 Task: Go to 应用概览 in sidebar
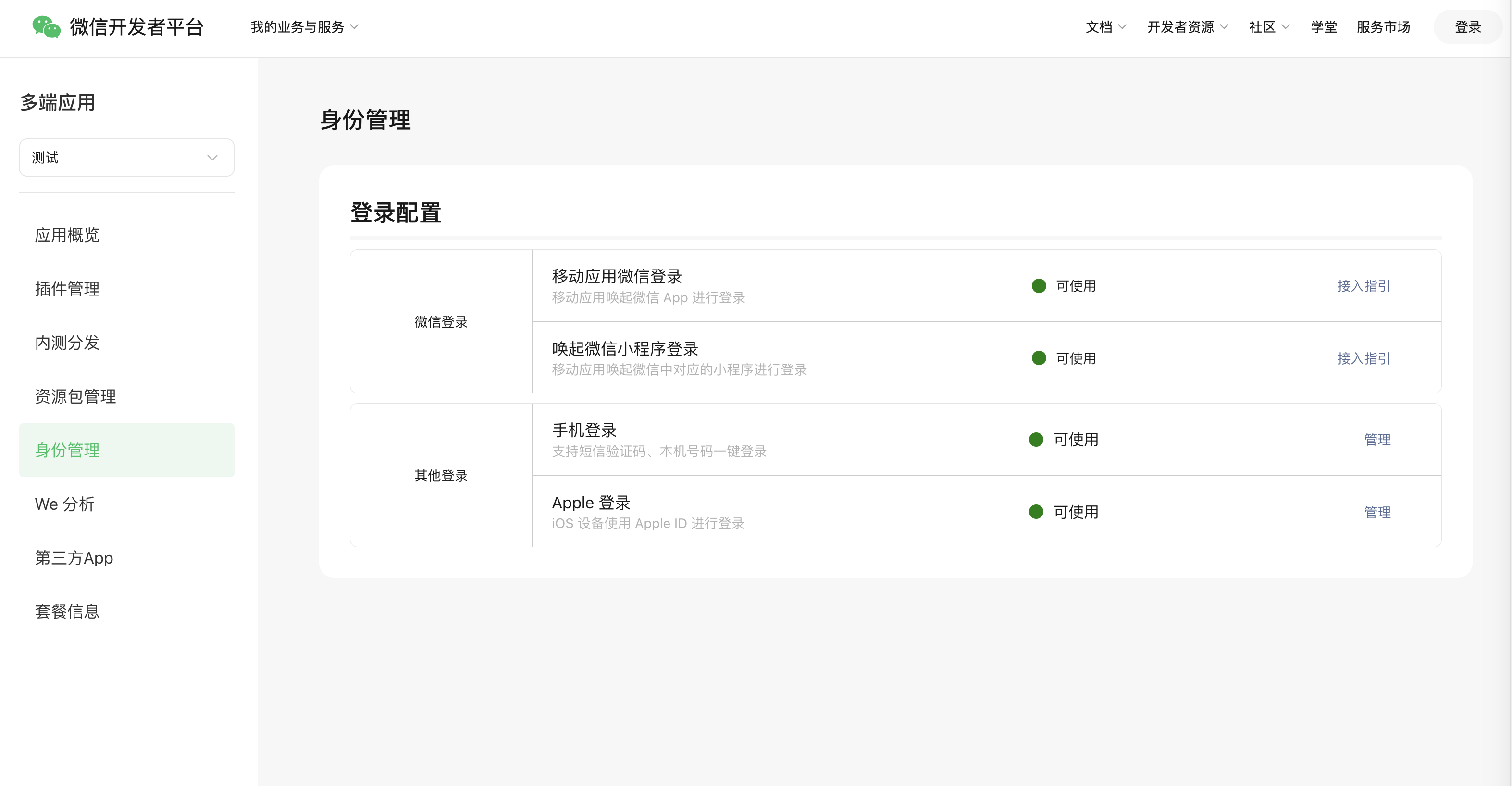coord(127,235)
